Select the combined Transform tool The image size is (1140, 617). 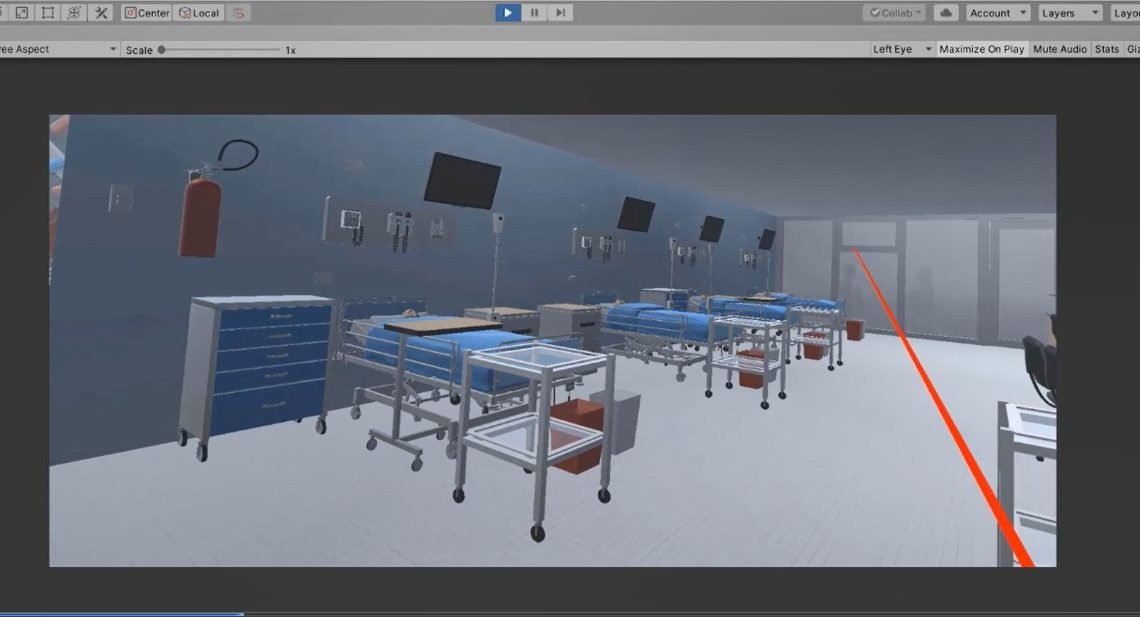point(74,13)
